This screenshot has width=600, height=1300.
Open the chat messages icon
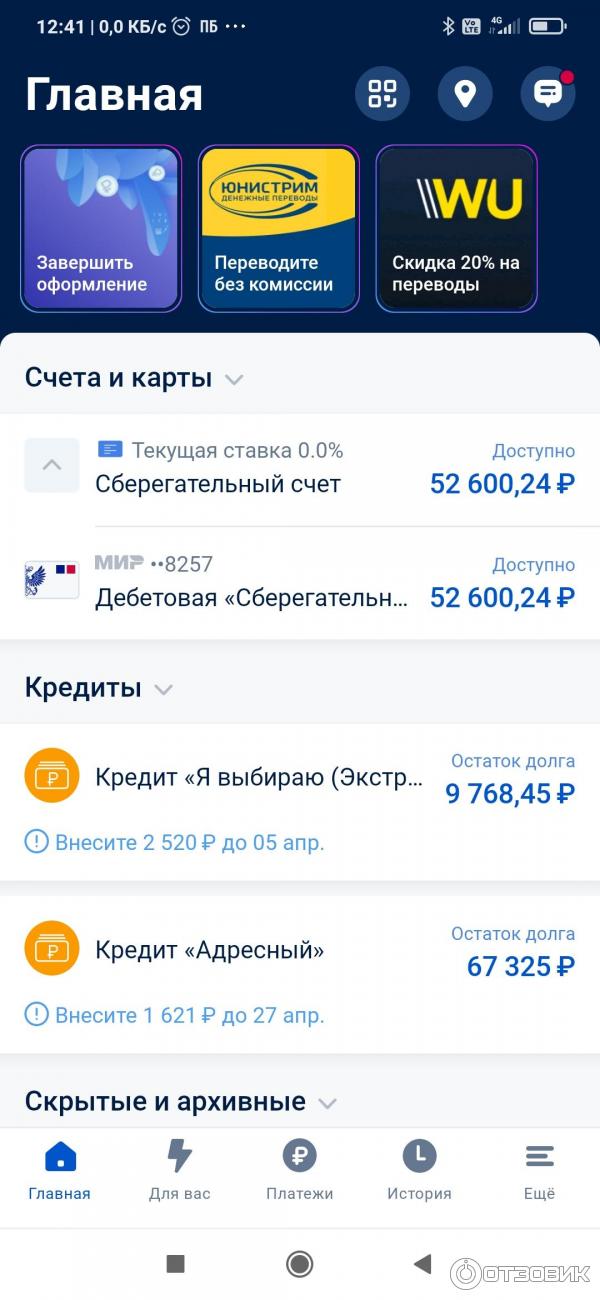point(547,94)
